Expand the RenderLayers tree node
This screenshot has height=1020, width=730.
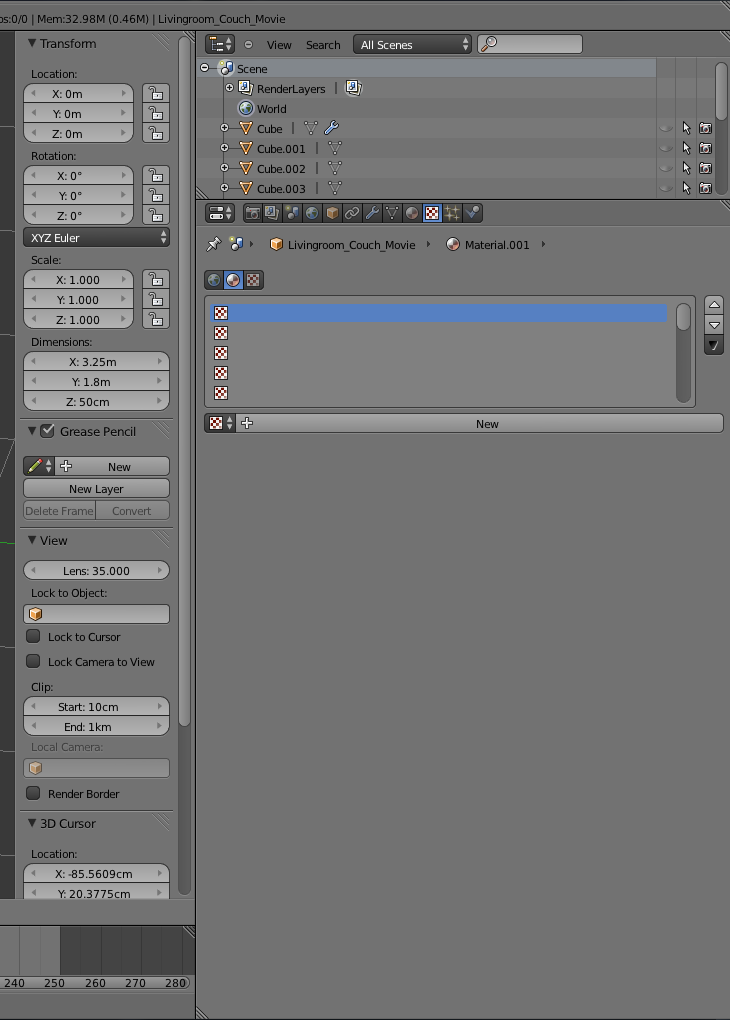[x=229, y=88]
